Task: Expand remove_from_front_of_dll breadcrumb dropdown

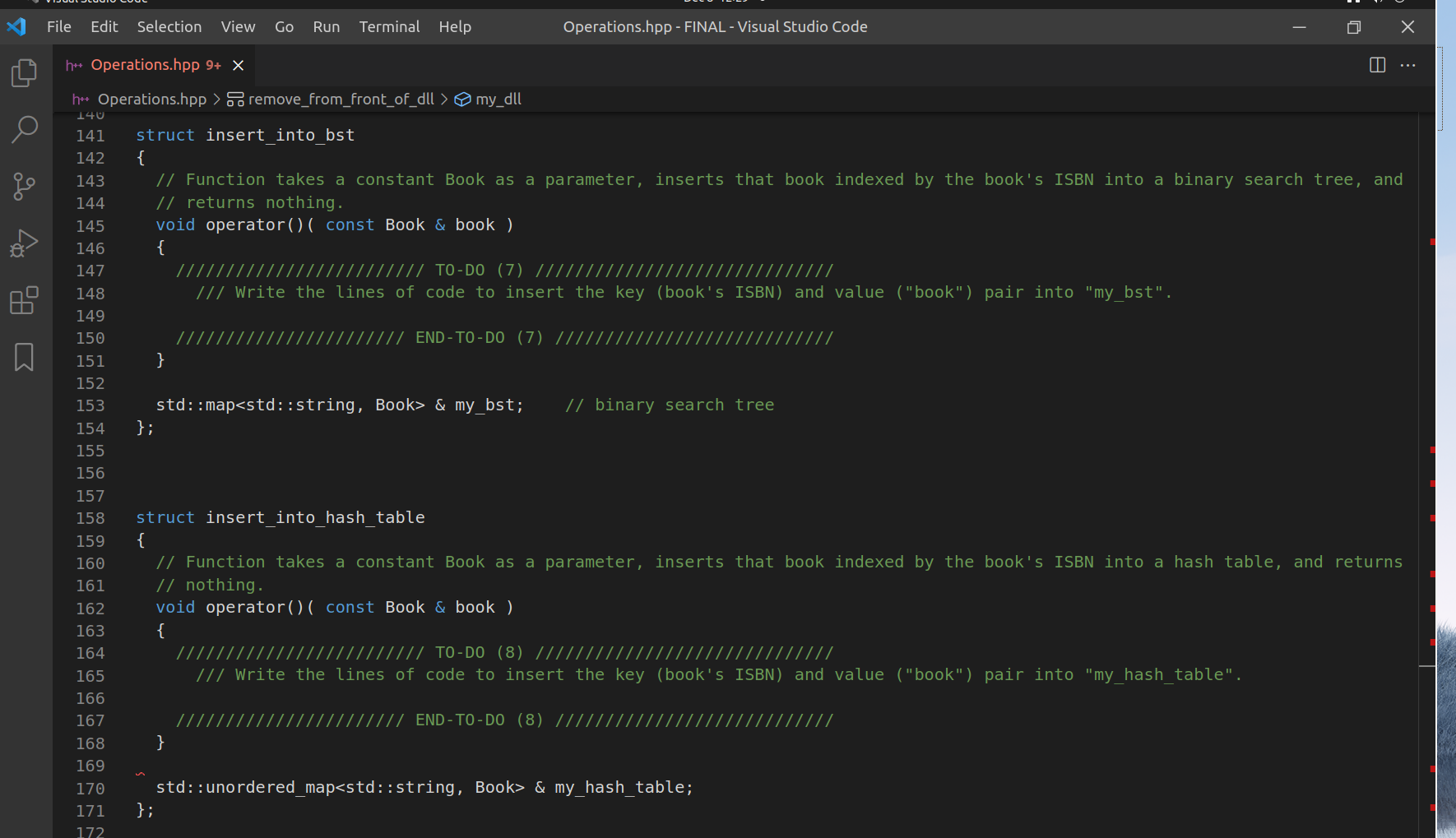Action: (341, 100)
